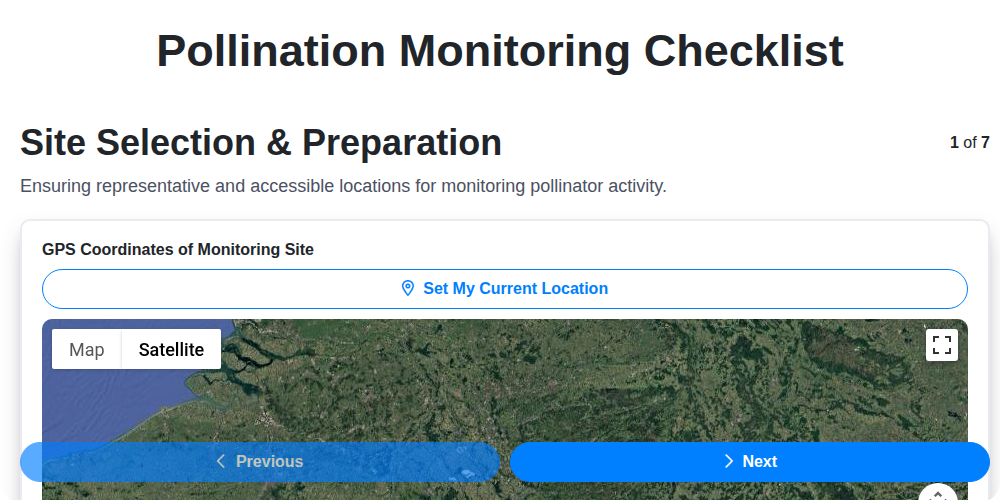The width and height of the screenshot is (1000, 500).
Task: Click Set My Current Location button
Action: (504, 289)
